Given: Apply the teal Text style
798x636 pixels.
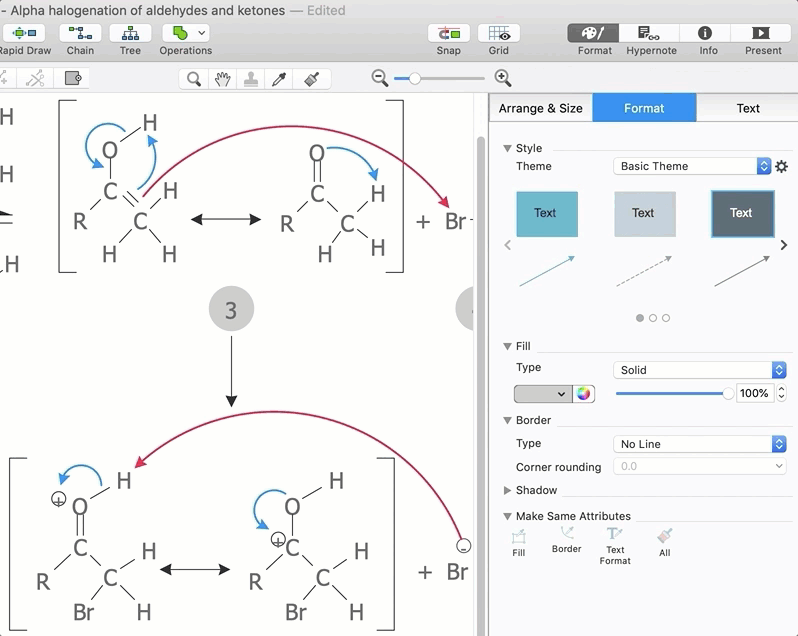Looking at the screenshot, I should click(547, 214).
